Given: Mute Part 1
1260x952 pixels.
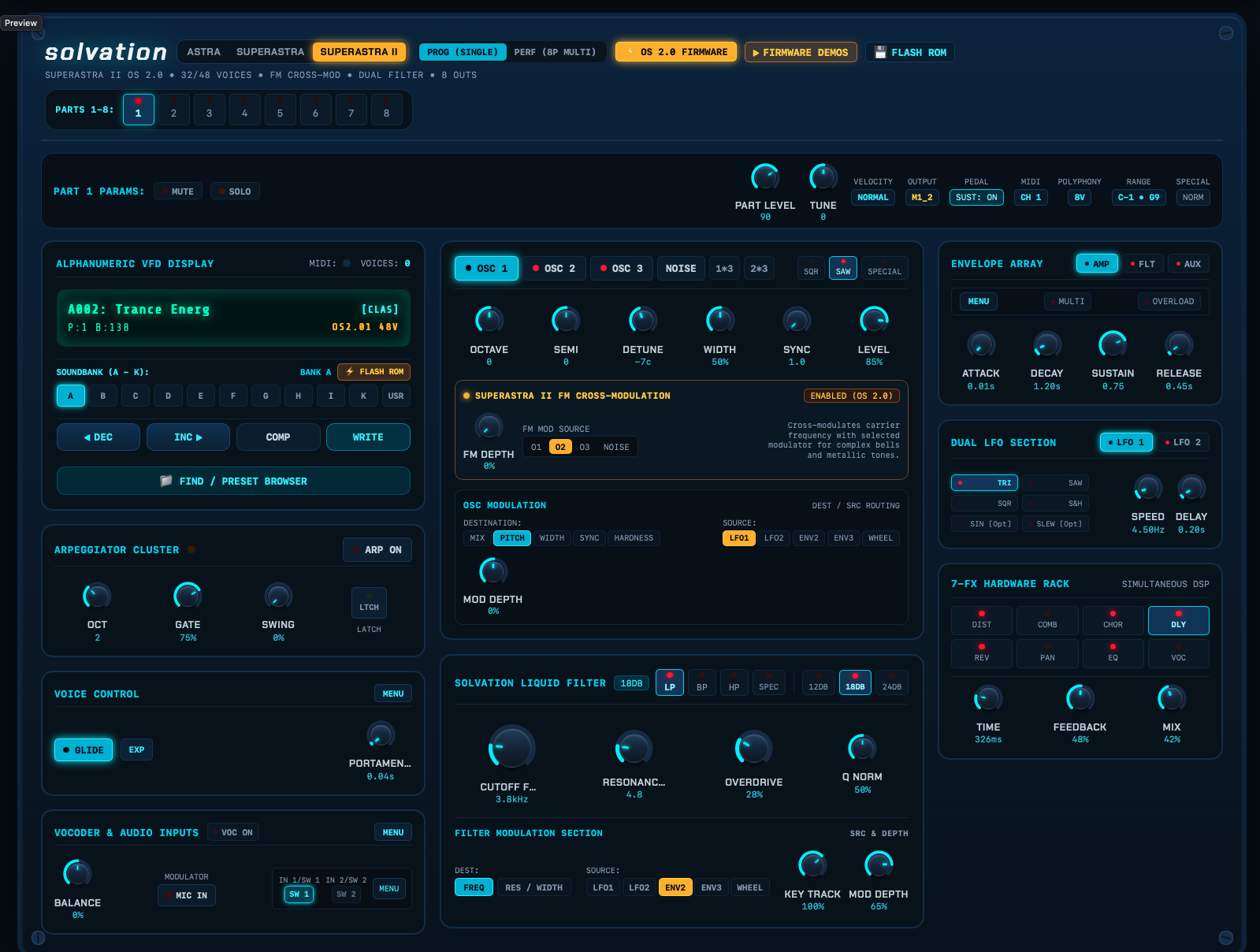Looking at the screenshot, I should 178,192.
